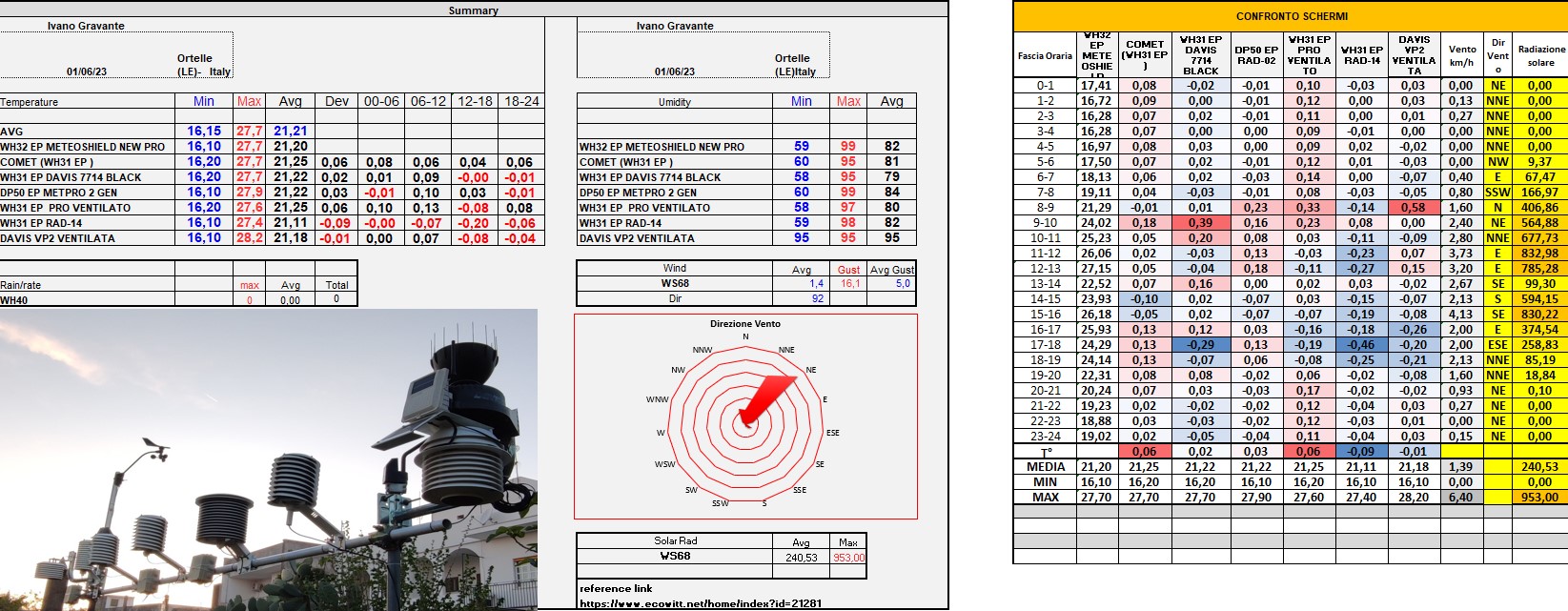Click the Vento km/h column header
The height and width of the screenshot is (611, 1568).
point(1461,55)
